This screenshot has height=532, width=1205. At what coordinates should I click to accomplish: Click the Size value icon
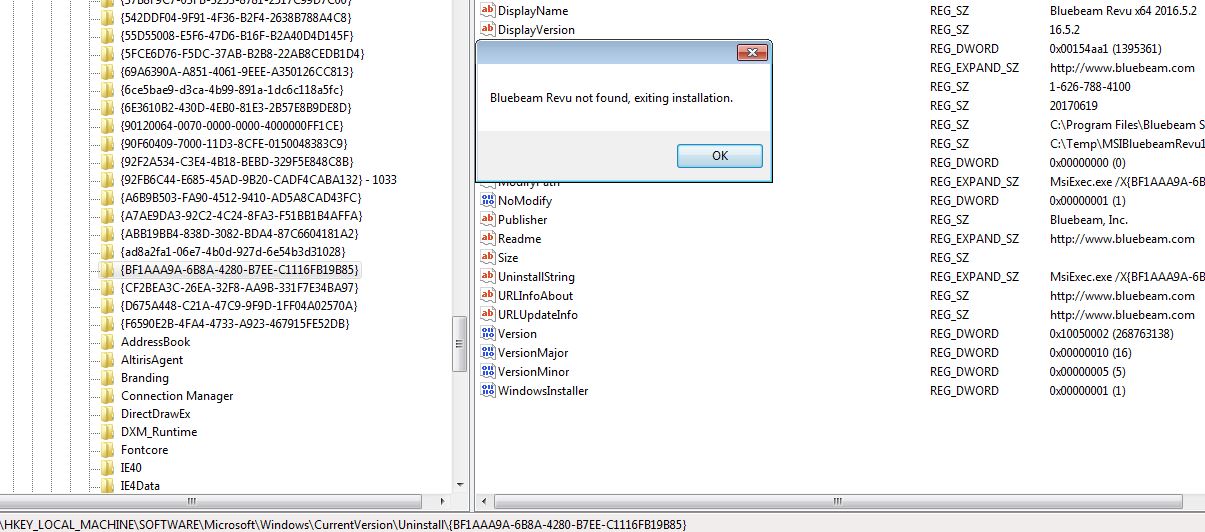click(x=488, y=257)
